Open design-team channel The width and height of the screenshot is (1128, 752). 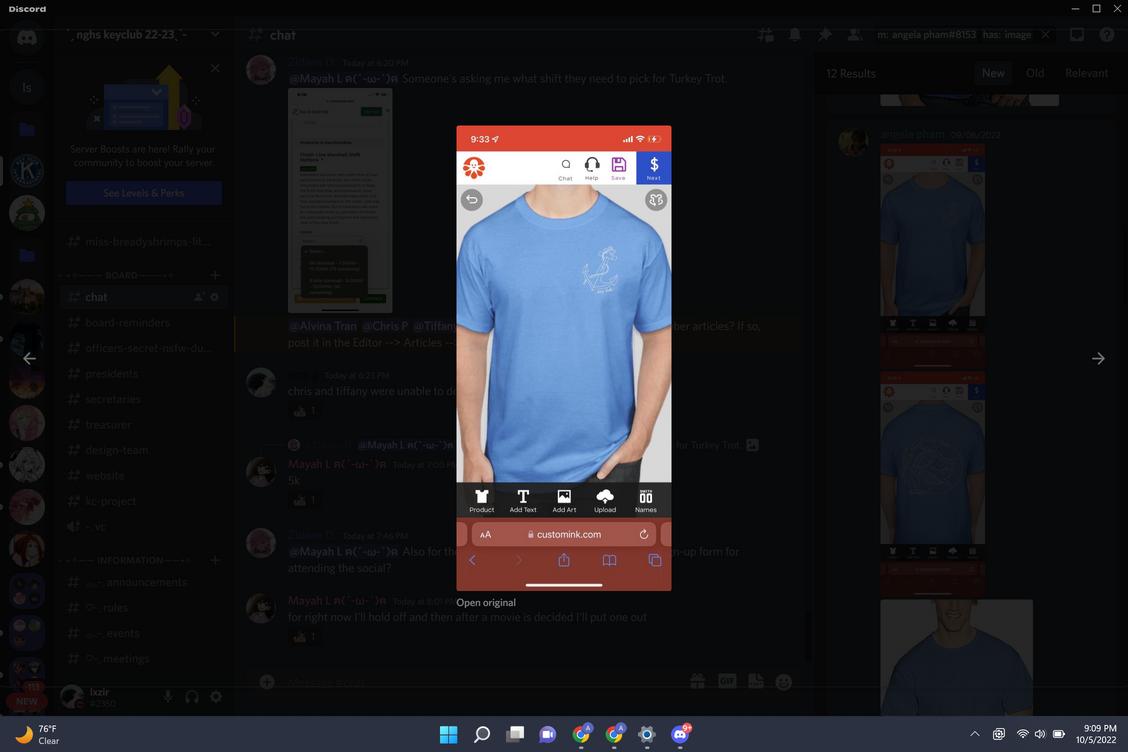coord(144,450)
